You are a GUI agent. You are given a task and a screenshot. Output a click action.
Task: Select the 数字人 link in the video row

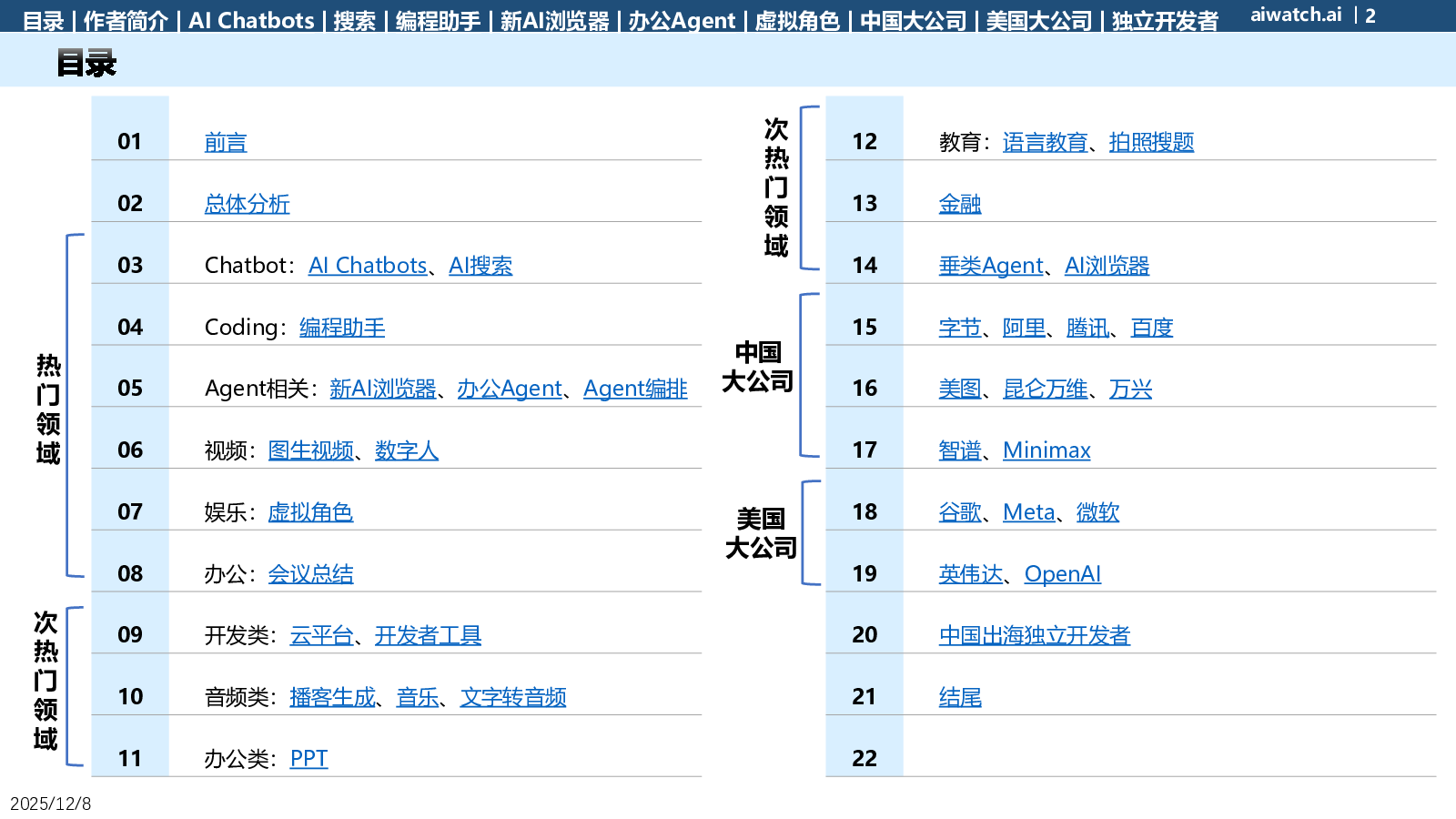(406, 450)
